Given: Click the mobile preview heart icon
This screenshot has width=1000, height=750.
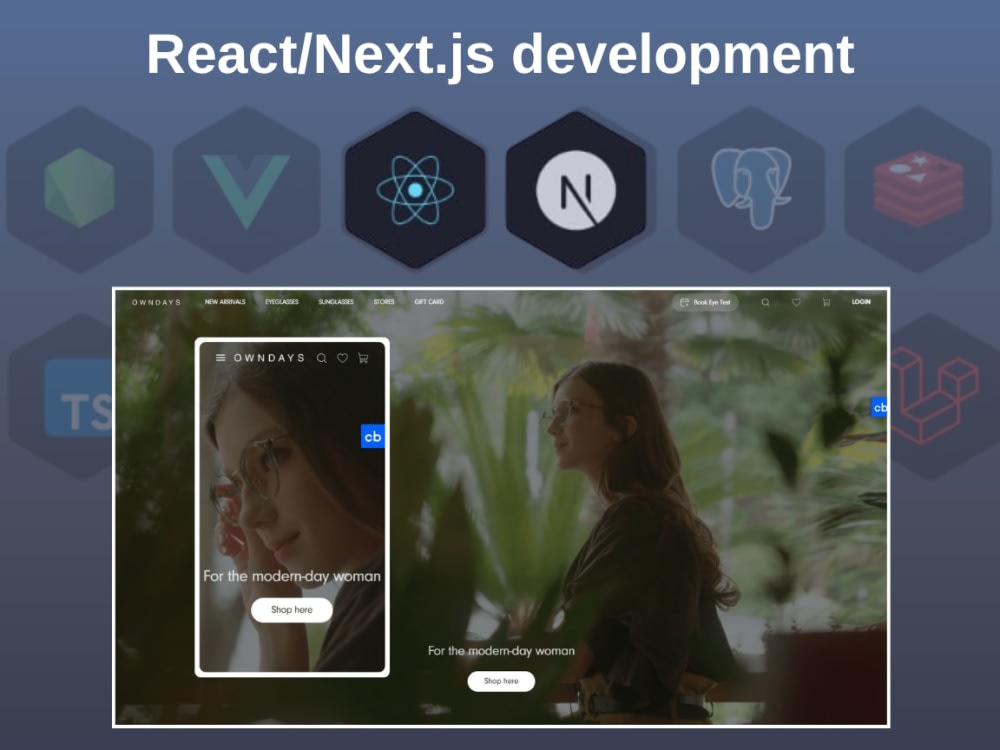Looking at the screenshot, I should (342, 358).
